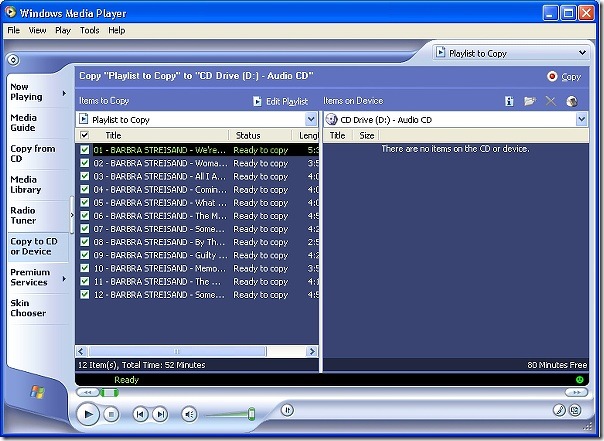The height and width of the screenshot is (441, 604).
Task: Click the Stop button
Action: coord(111,414)
